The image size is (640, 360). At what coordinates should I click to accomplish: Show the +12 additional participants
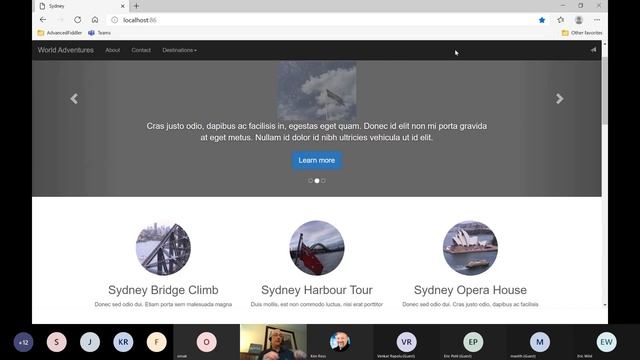point(23,342)
